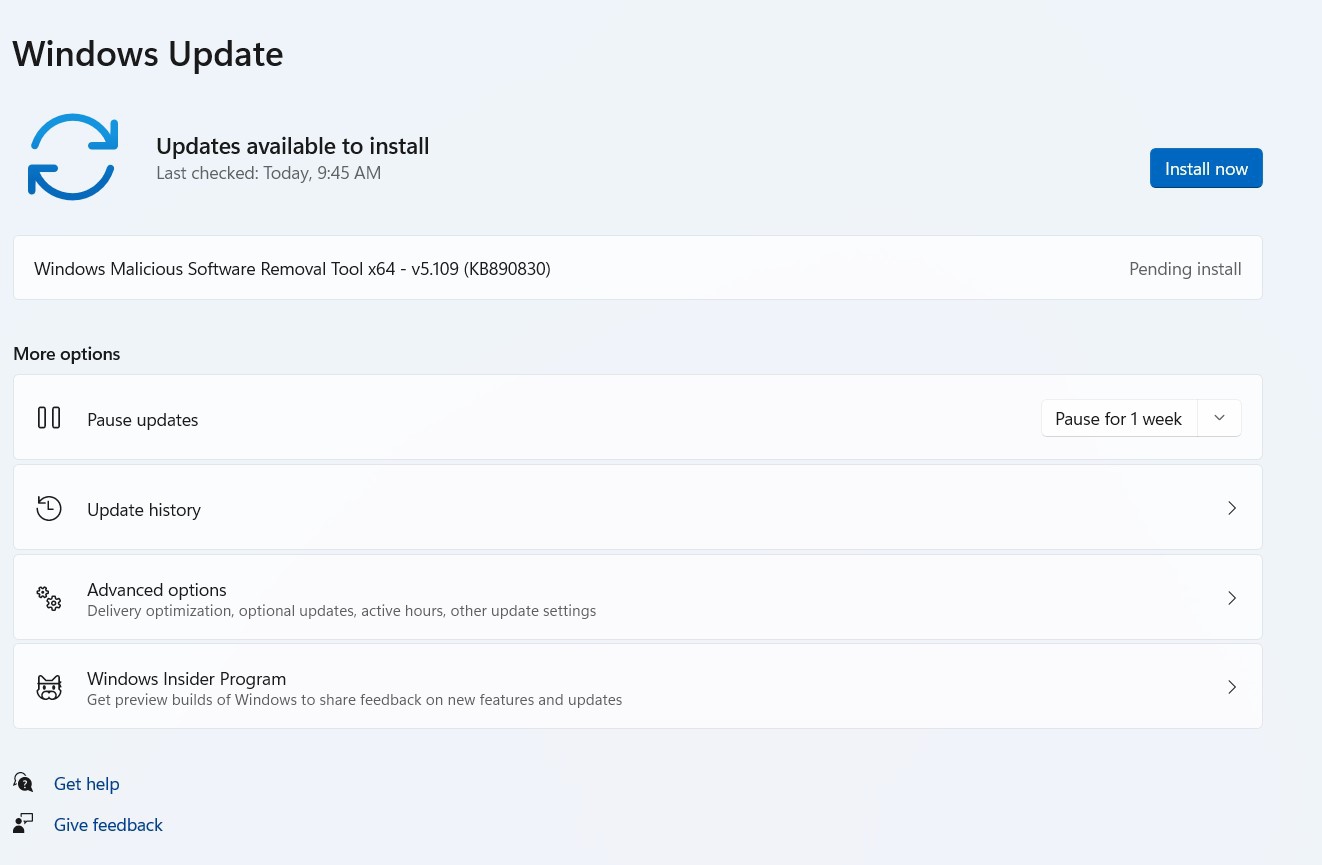
Task: Select the Update history label
Action: click(144, 510)
